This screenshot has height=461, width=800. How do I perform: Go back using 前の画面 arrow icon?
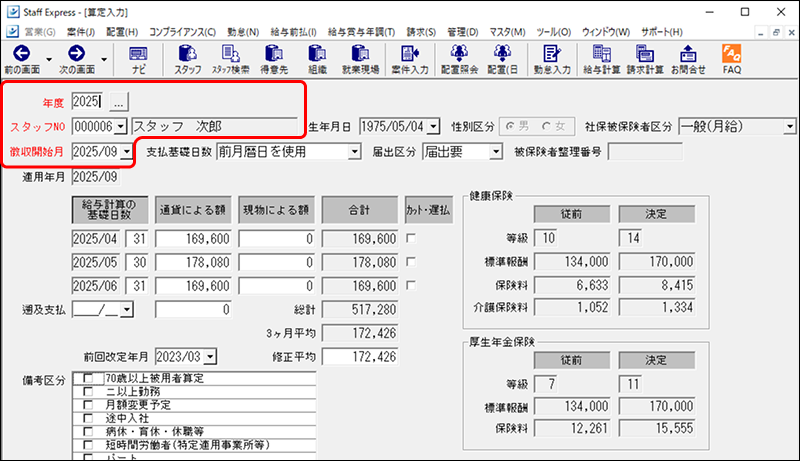[x=21, y=54]
